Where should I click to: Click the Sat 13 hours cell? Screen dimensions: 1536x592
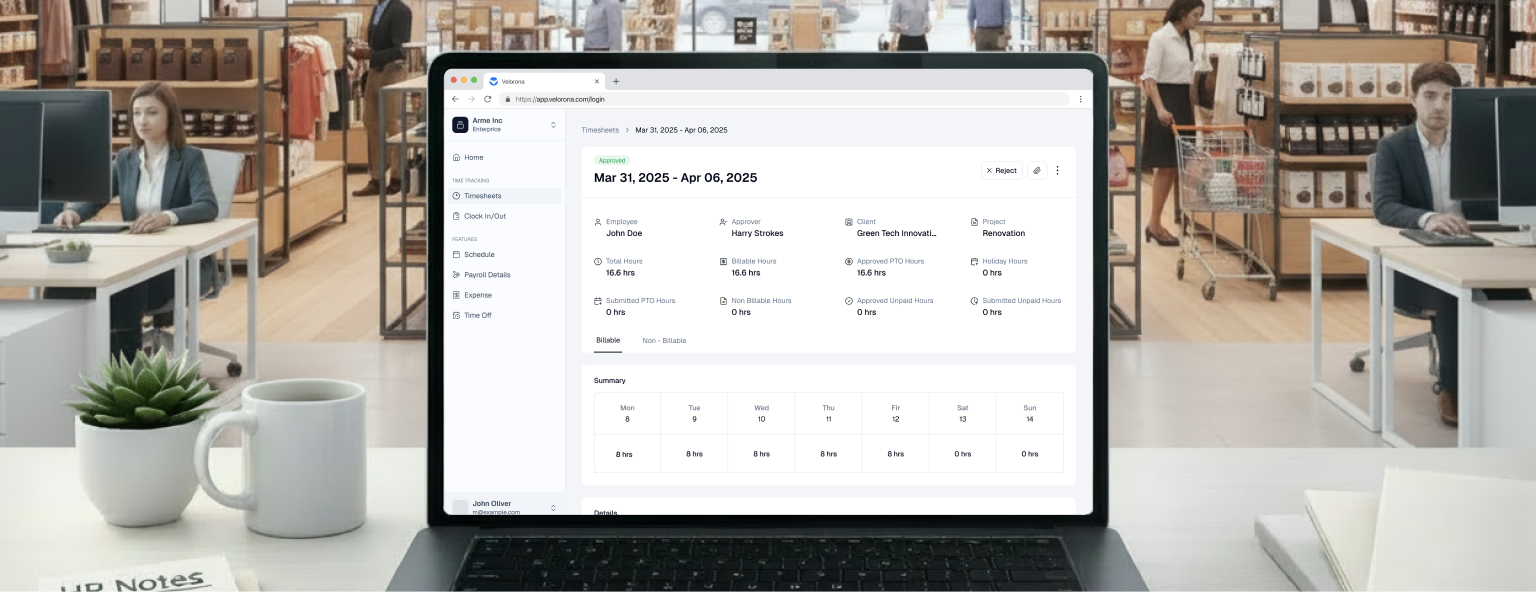coord(962,453)
